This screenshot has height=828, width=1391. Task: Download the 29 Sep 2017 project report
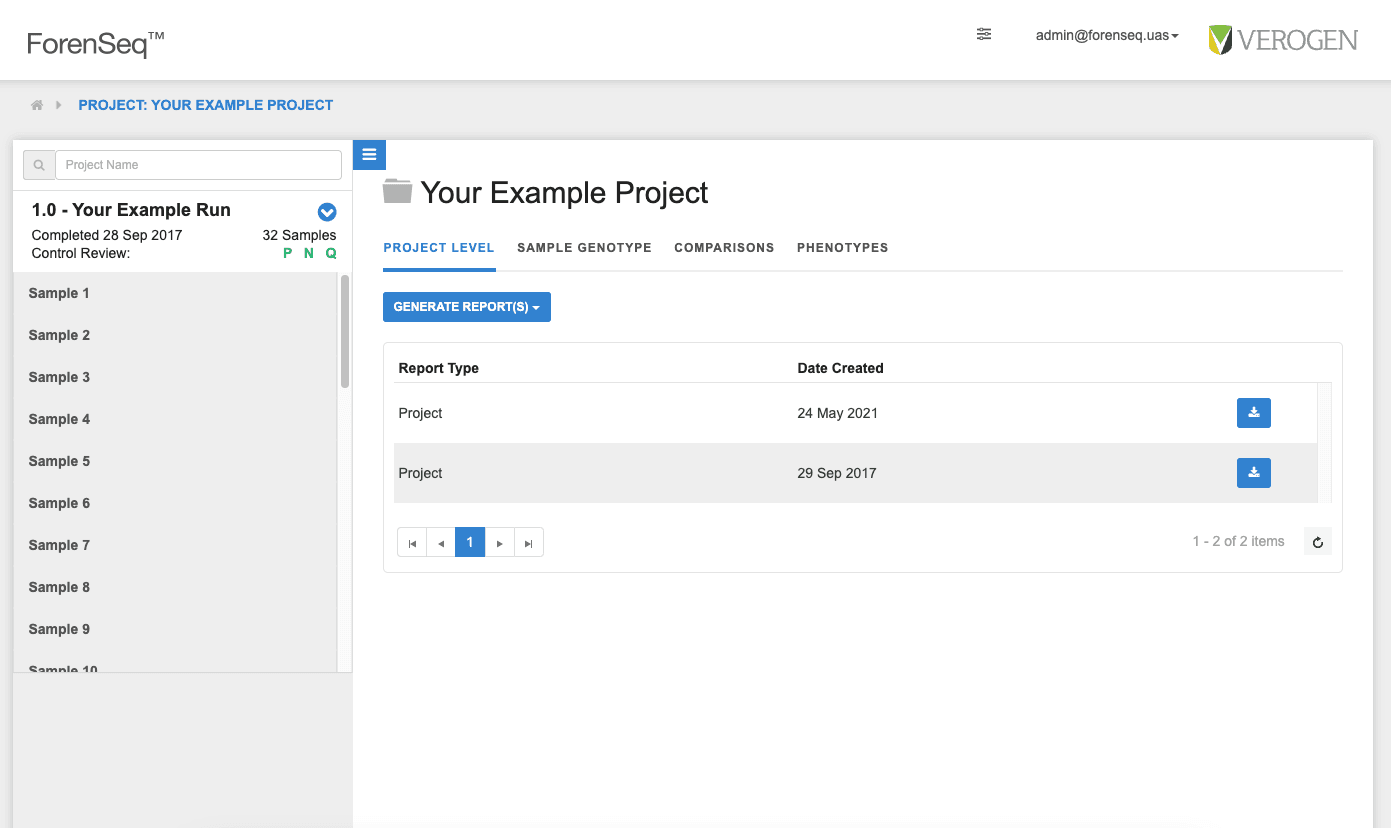click(1254, 473)
